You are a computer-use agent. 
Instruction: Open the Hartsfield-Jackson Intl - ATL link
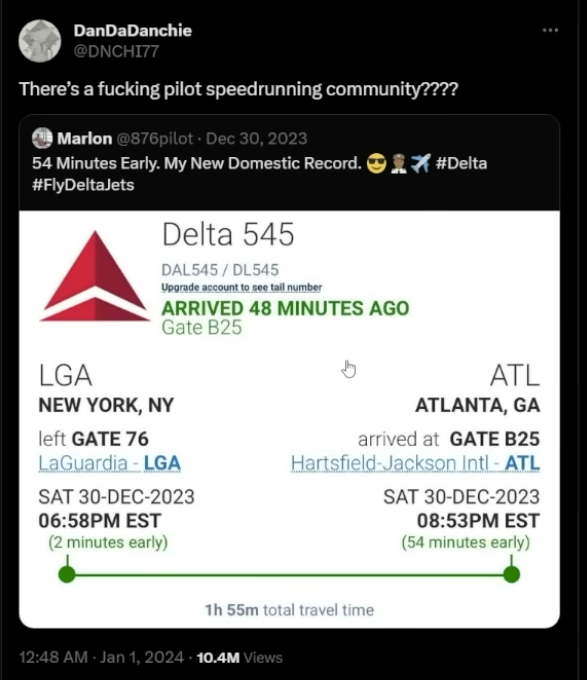tap(415, 463)
